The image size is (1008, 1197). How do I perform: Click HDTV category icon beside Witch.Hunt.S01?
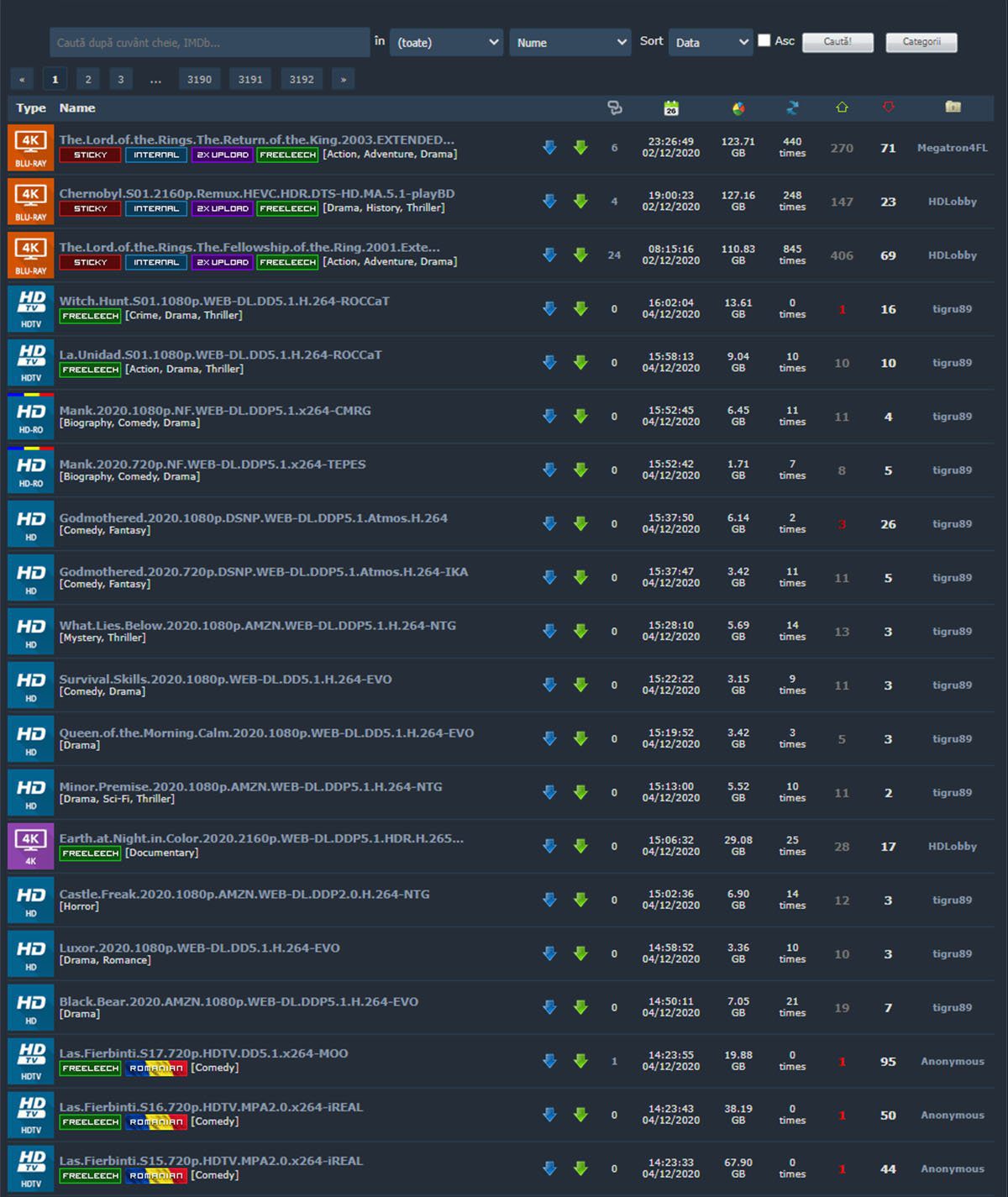click(31, 309)
